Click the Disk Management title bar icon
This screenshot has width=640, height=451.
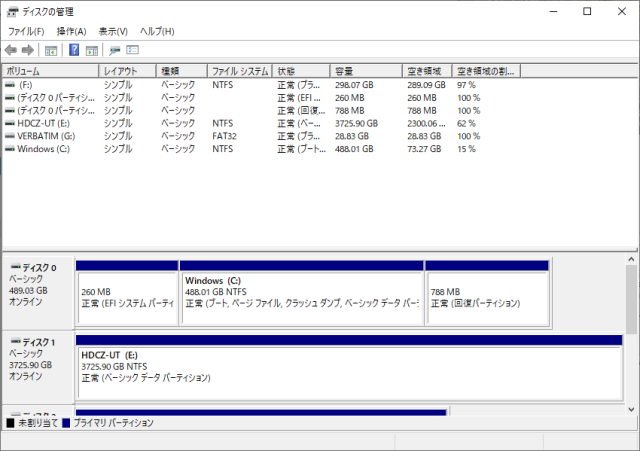click(12, 12)
